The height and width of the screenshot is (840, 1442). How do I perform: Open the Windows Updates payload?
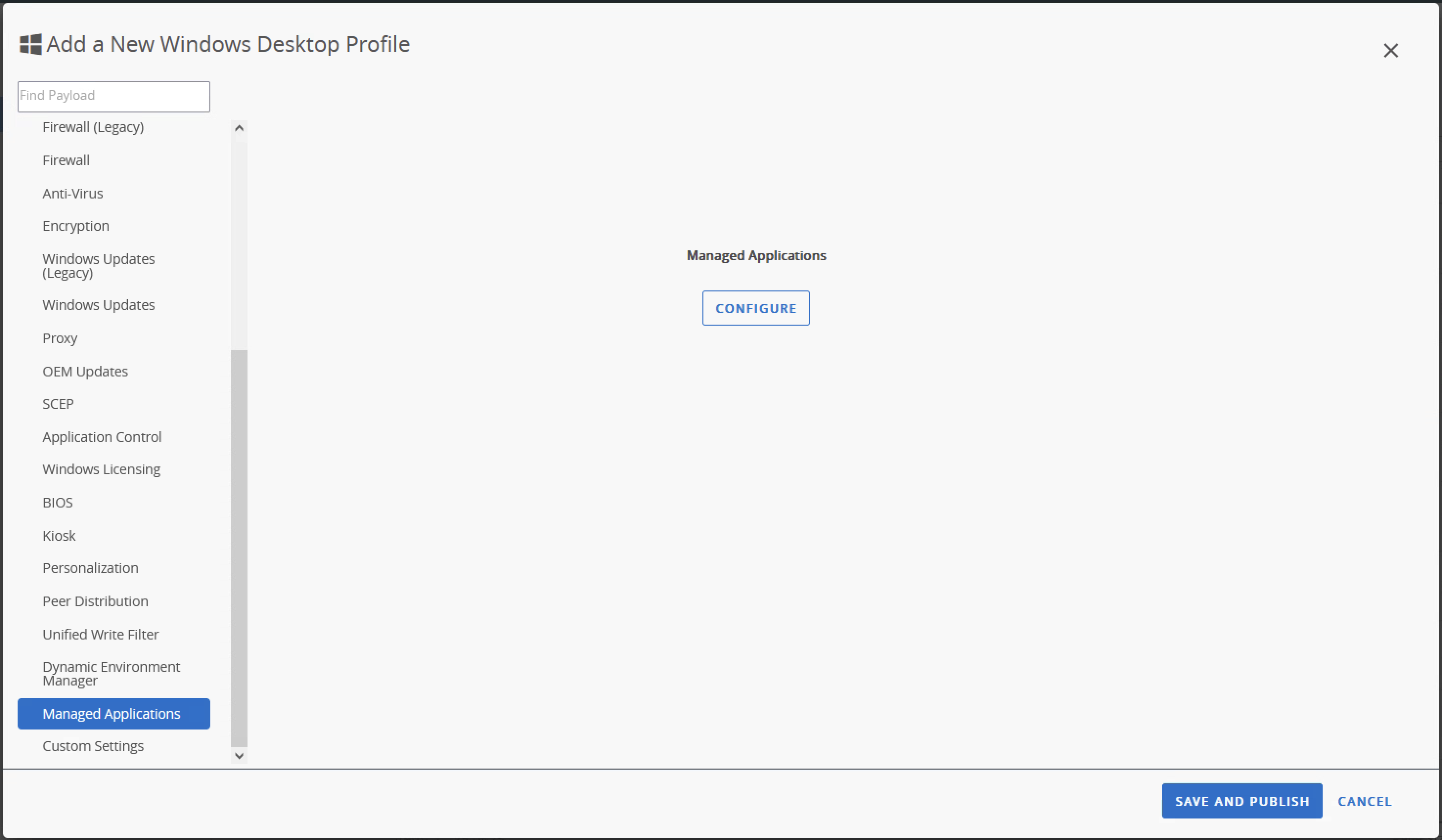pyautogui.click(x=98, y=305)
